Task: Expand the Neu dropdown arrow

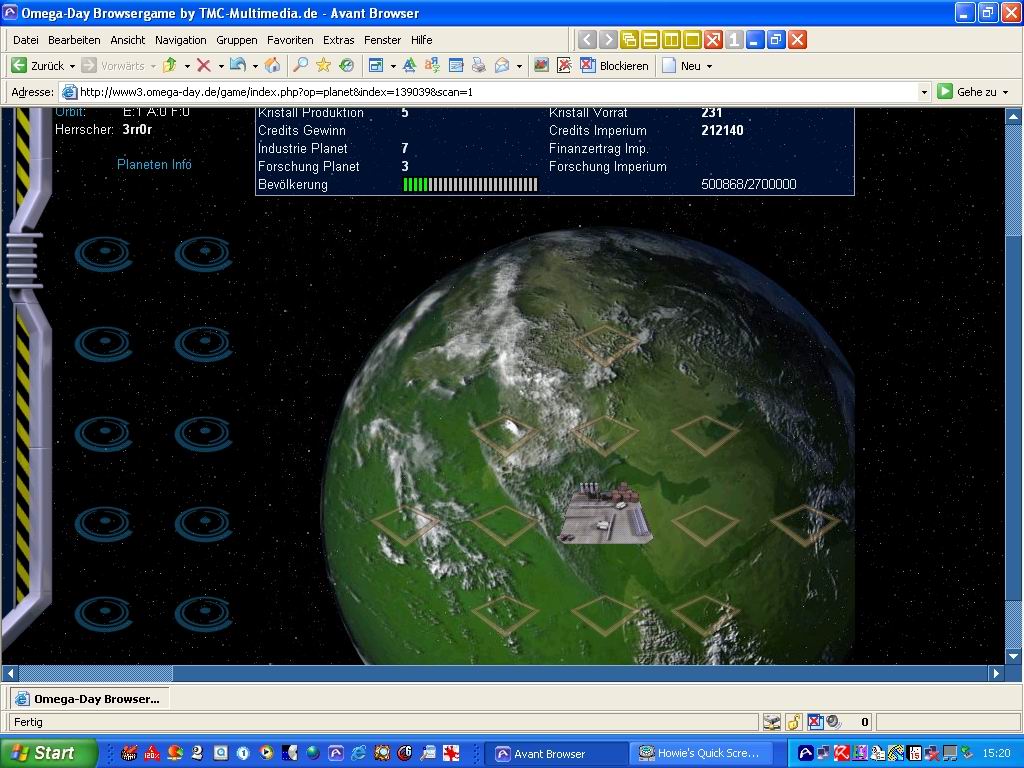Action: (x=709, y=66)
